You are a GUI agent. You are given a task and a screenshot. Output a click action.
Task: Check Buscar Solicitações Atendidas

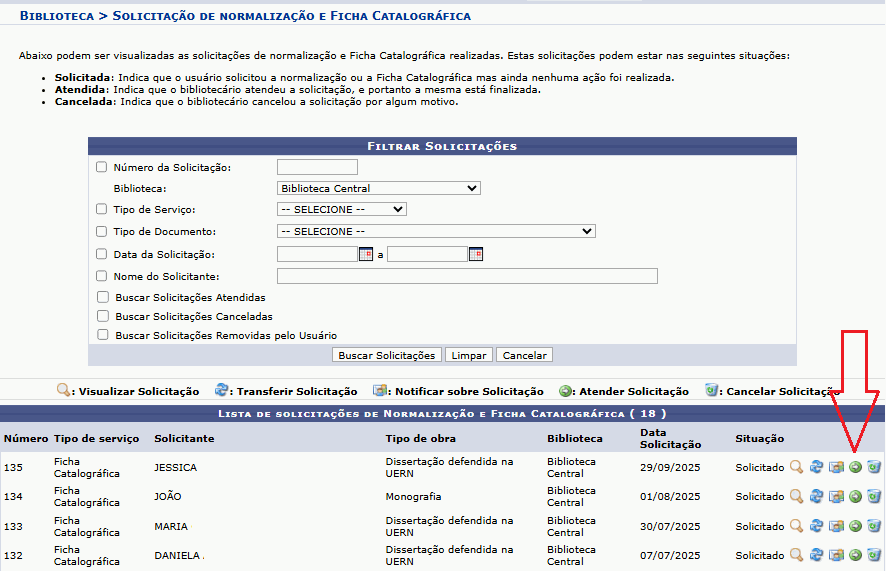click(x=102, y=297)
